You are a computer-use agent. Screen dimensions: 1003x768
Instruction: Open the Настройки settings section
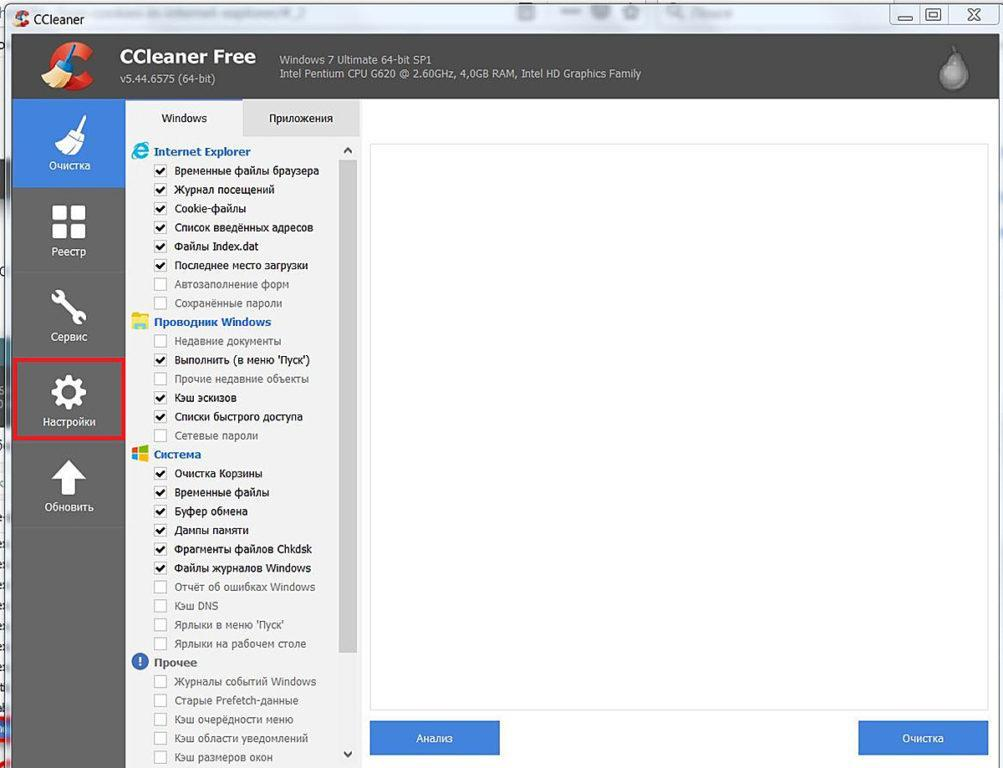(68, 400)
